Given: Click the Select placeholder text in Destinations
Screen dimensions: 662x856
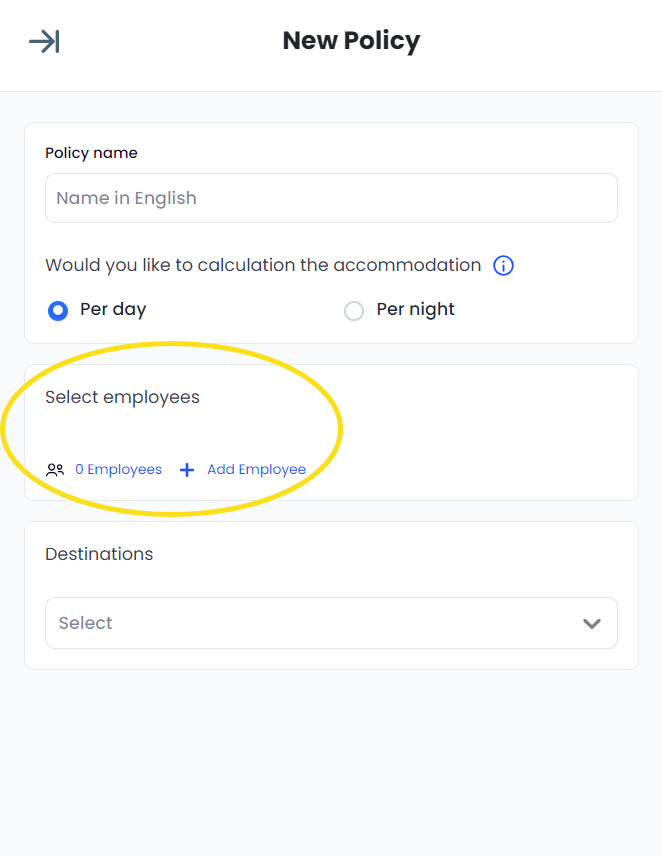Looking at the screenshot, I should coord(85,623).
